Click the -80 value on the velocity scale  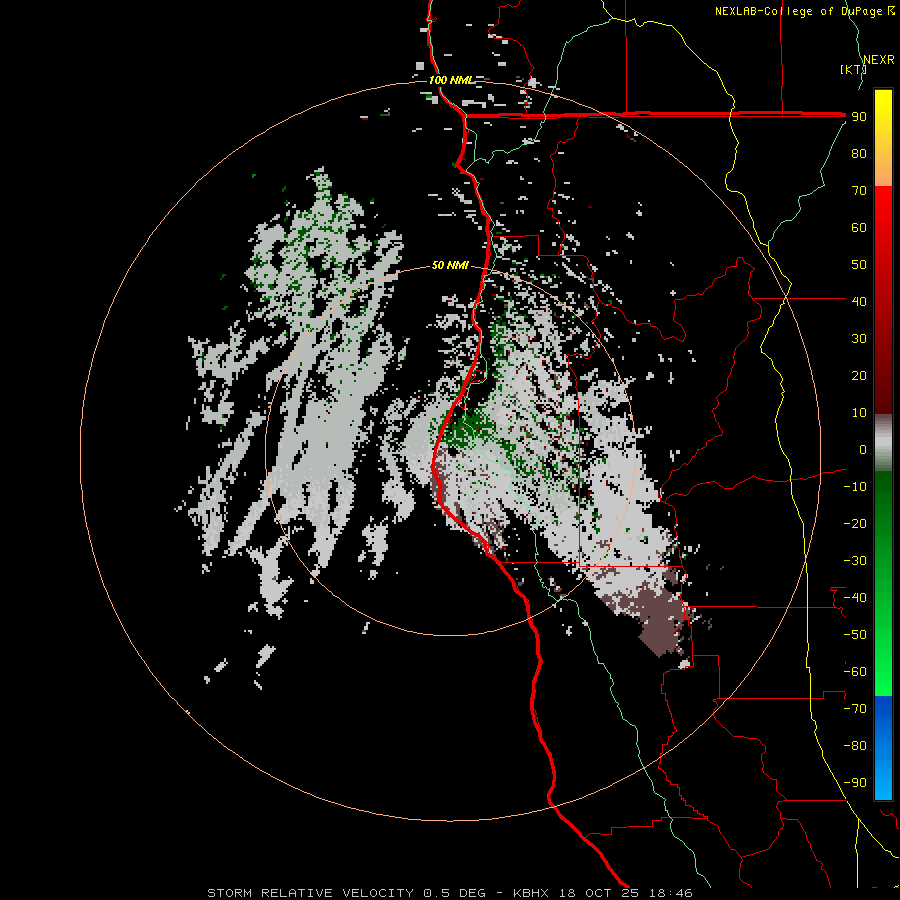(x=855, y=746)
